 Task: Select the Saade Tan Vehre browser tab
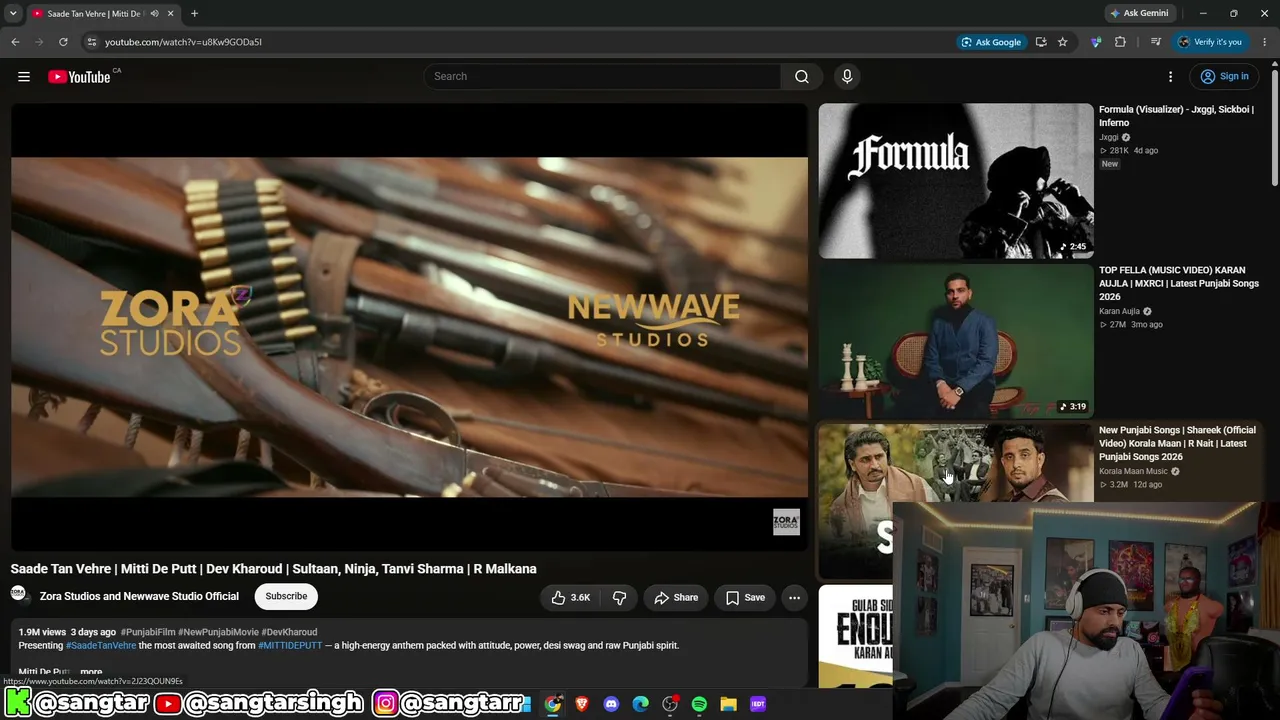point(97,13)
